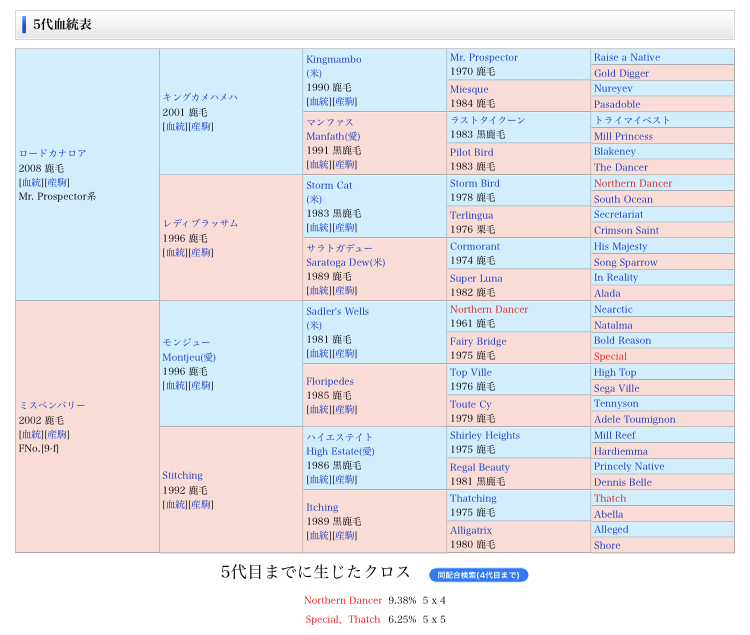Viewport: 750px width, 635px height.
Task: Click the Stitching horse link
Action: tap(182, 476)
